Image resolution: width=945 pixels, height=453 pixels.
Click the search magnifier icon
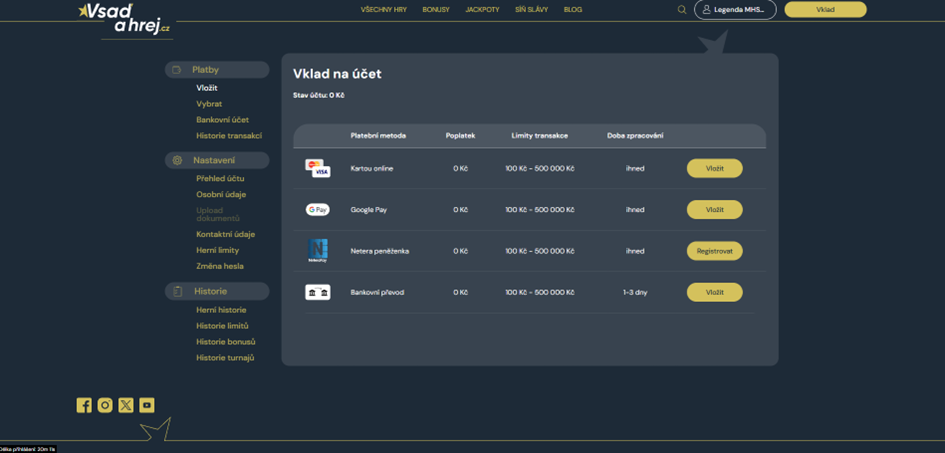(682, 10)
